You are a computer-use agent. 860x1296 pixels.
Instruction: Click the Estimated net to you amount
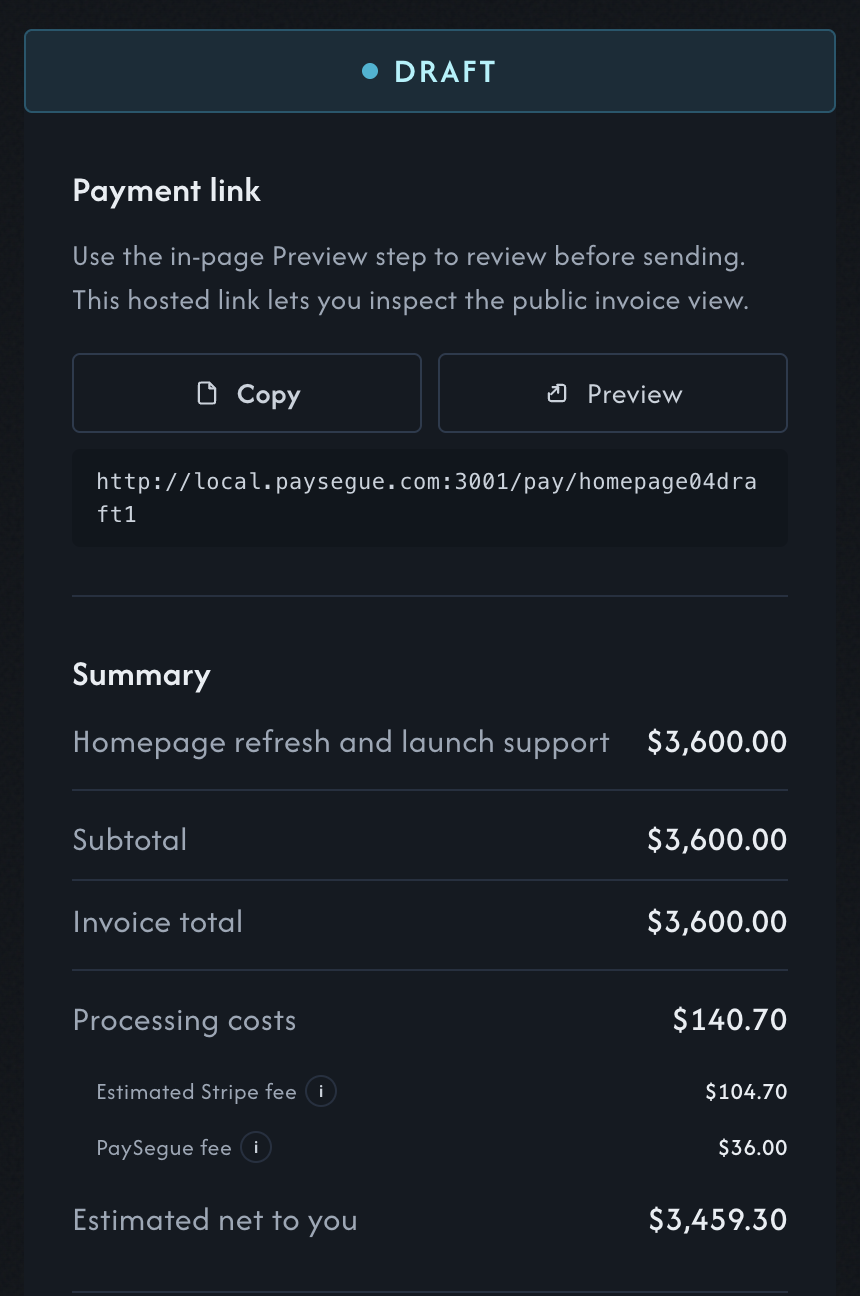[x=716, y=1220]
